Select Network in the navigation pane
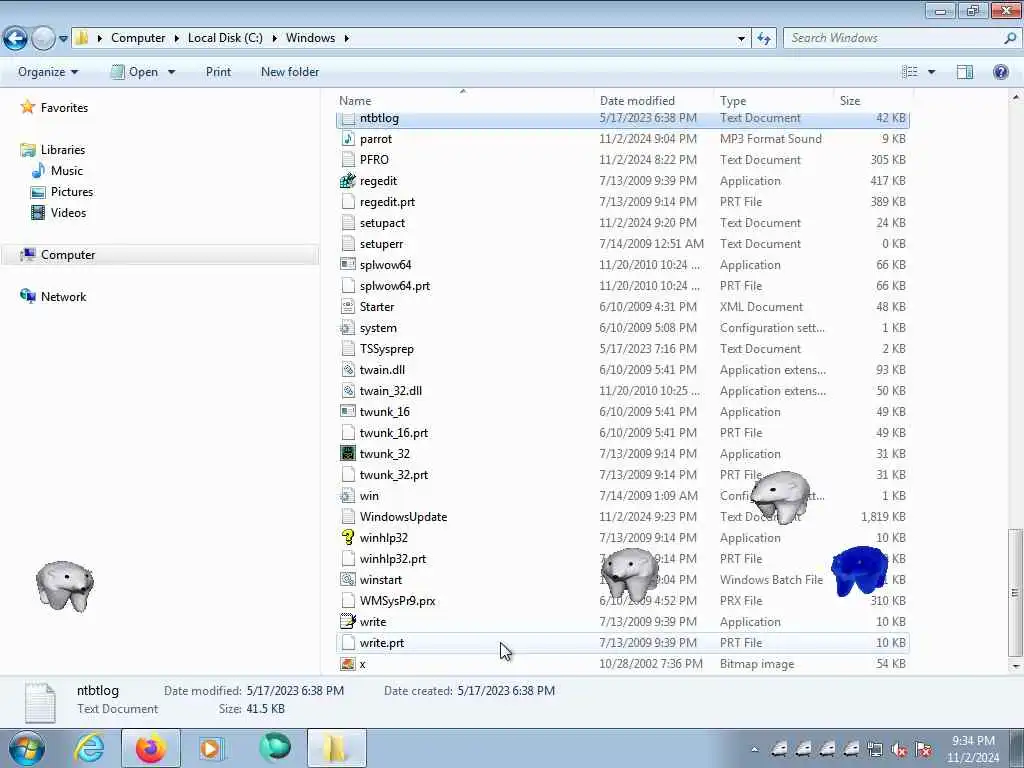The height and width of the screenshot is (768, 1024). tap(63, 296)
